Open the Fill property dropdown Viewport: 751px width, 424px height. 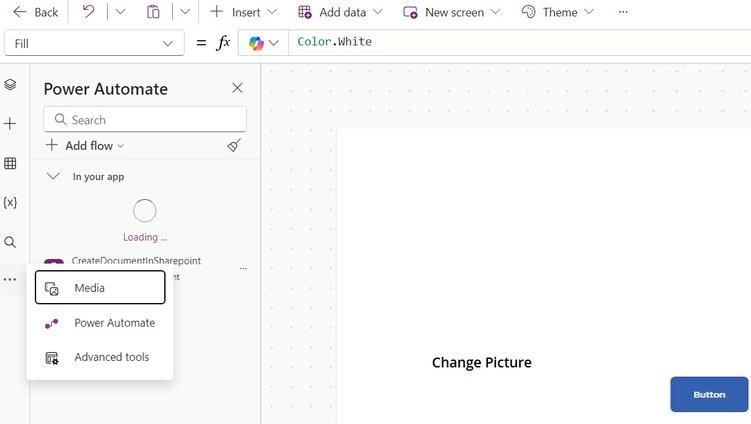point(94,43)
